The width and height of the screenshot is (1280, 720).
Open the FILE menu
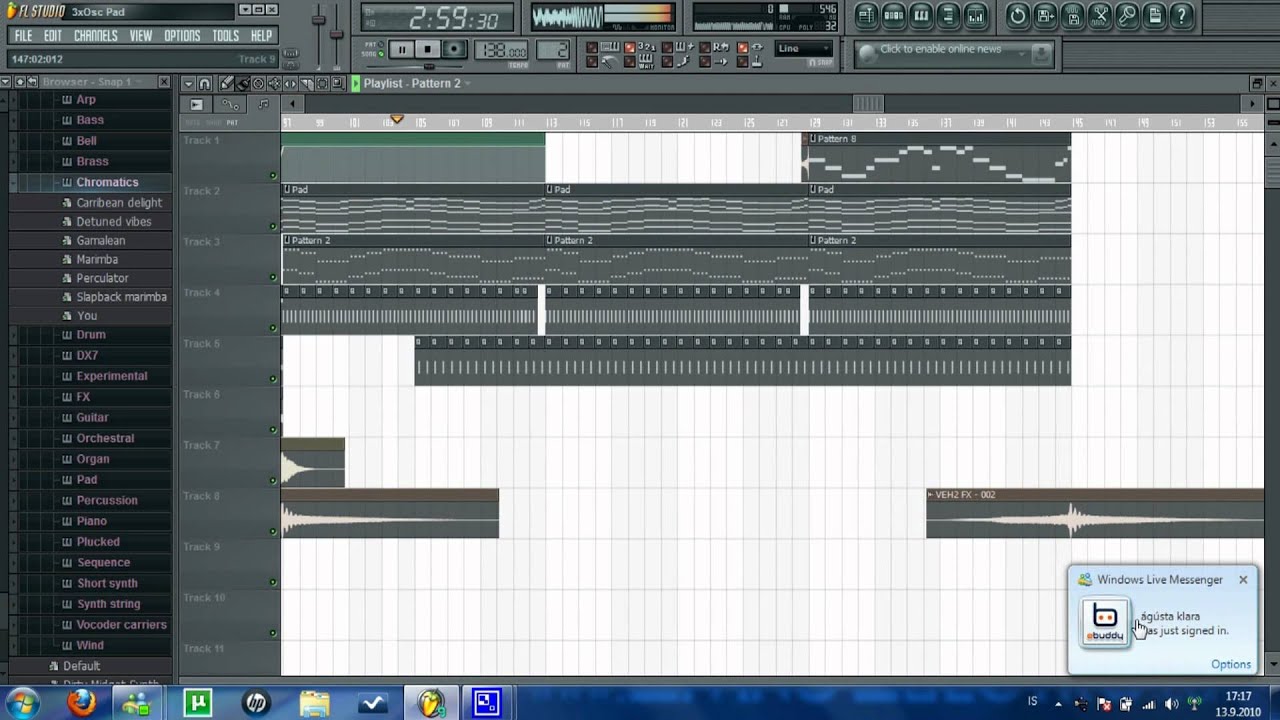(x=23, y=36)
